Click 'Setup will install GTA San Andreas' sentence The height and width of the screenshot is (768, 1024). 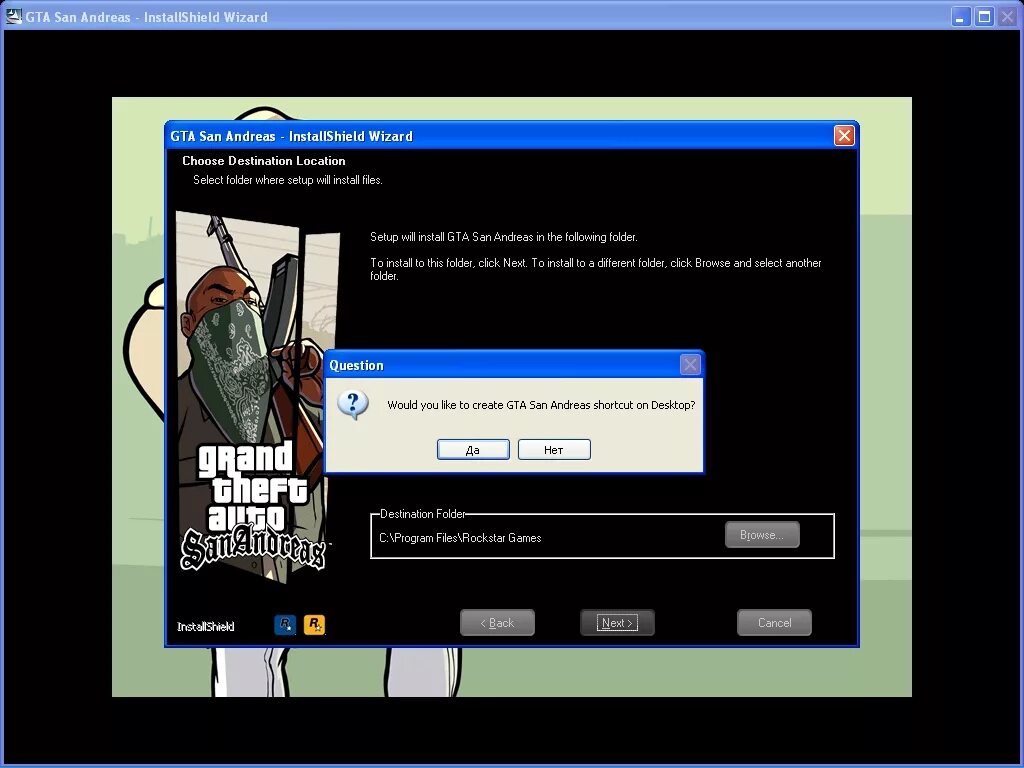504,236
